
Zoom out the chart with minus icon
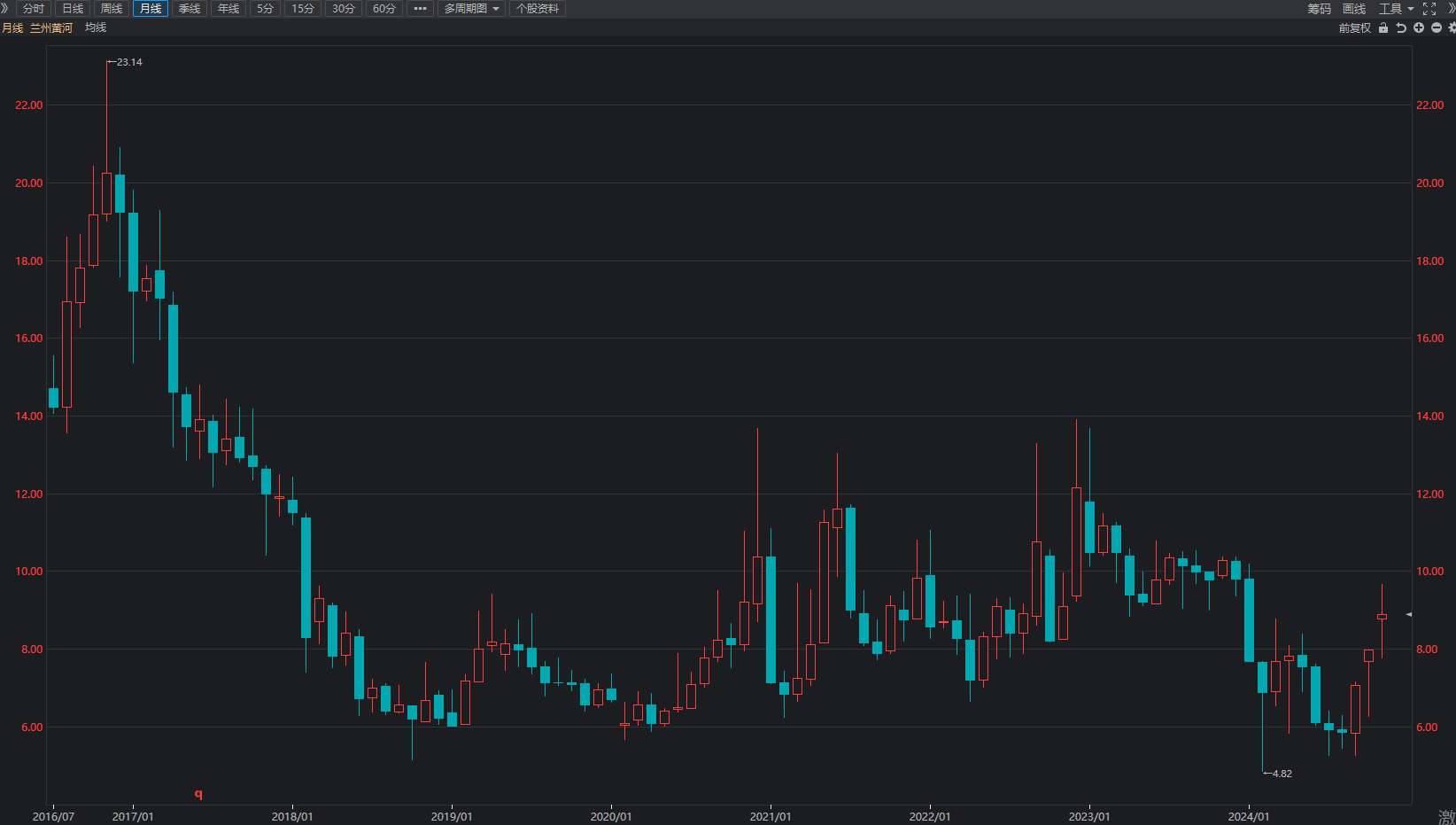[x=1437, y=28]
